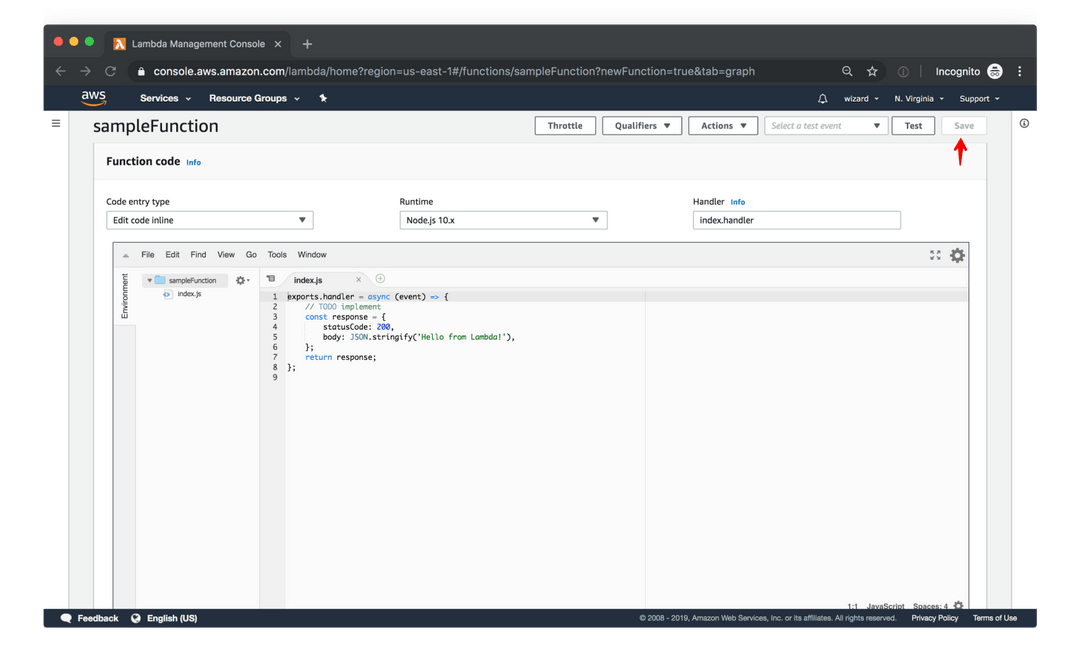This screenshot has height=670, width=1080.
Task: Click the Throttle button
Action: click(x=565, y=125)
